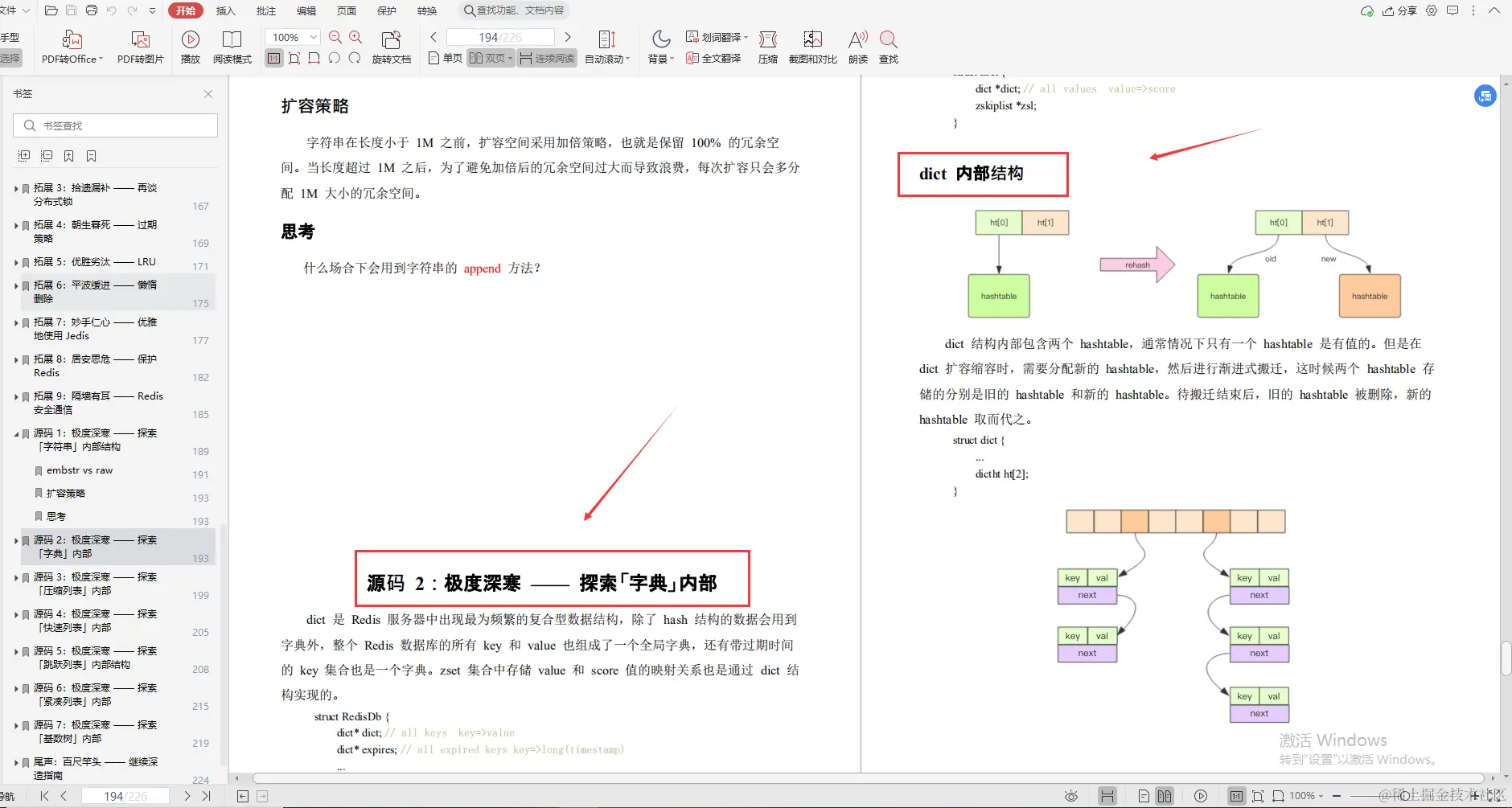Open 阅读模式 reading mode

(x=232, y=47)
